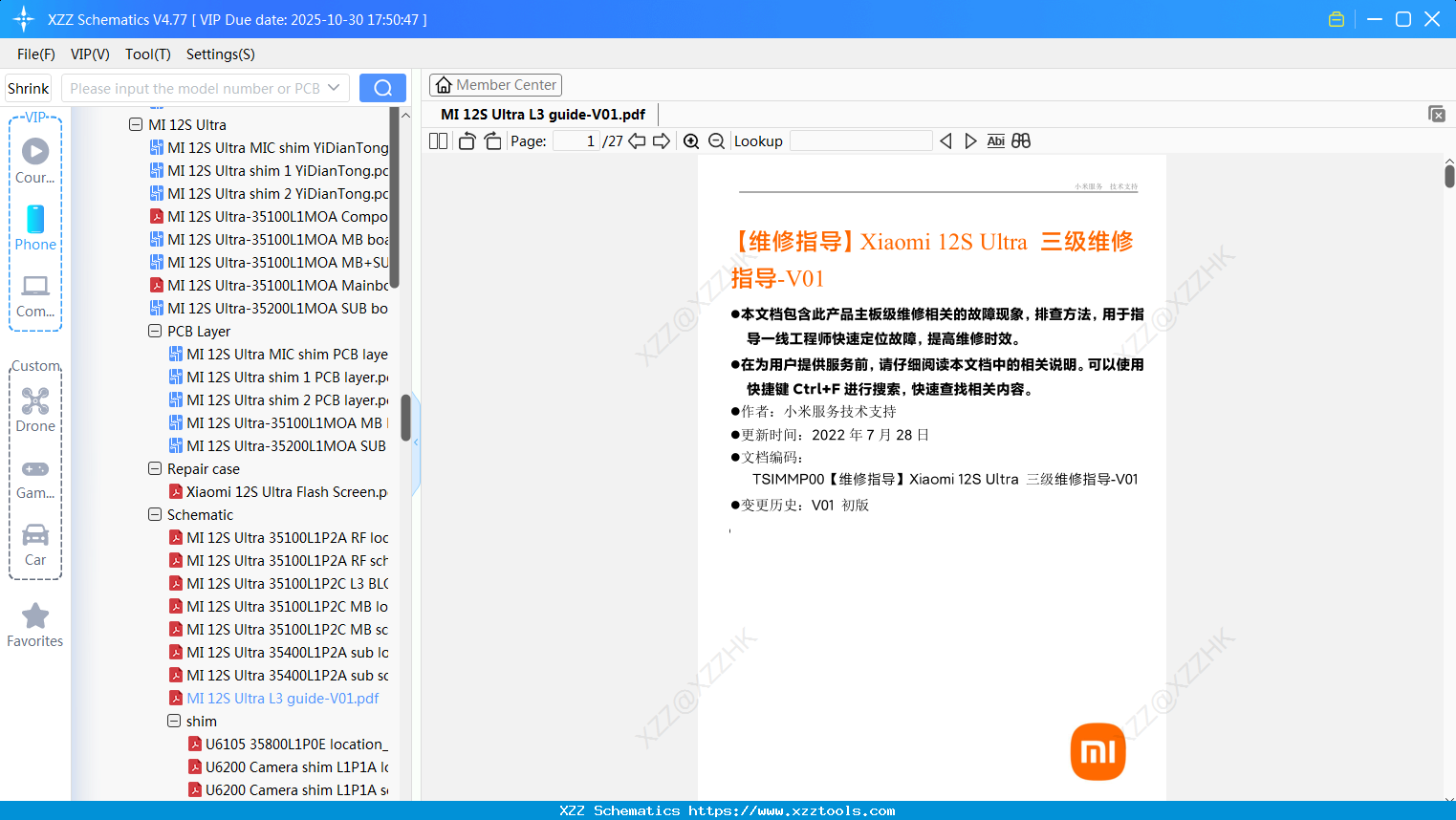Zoom out of the PDF page
The image size is (1456, 820).
(715, 140)
